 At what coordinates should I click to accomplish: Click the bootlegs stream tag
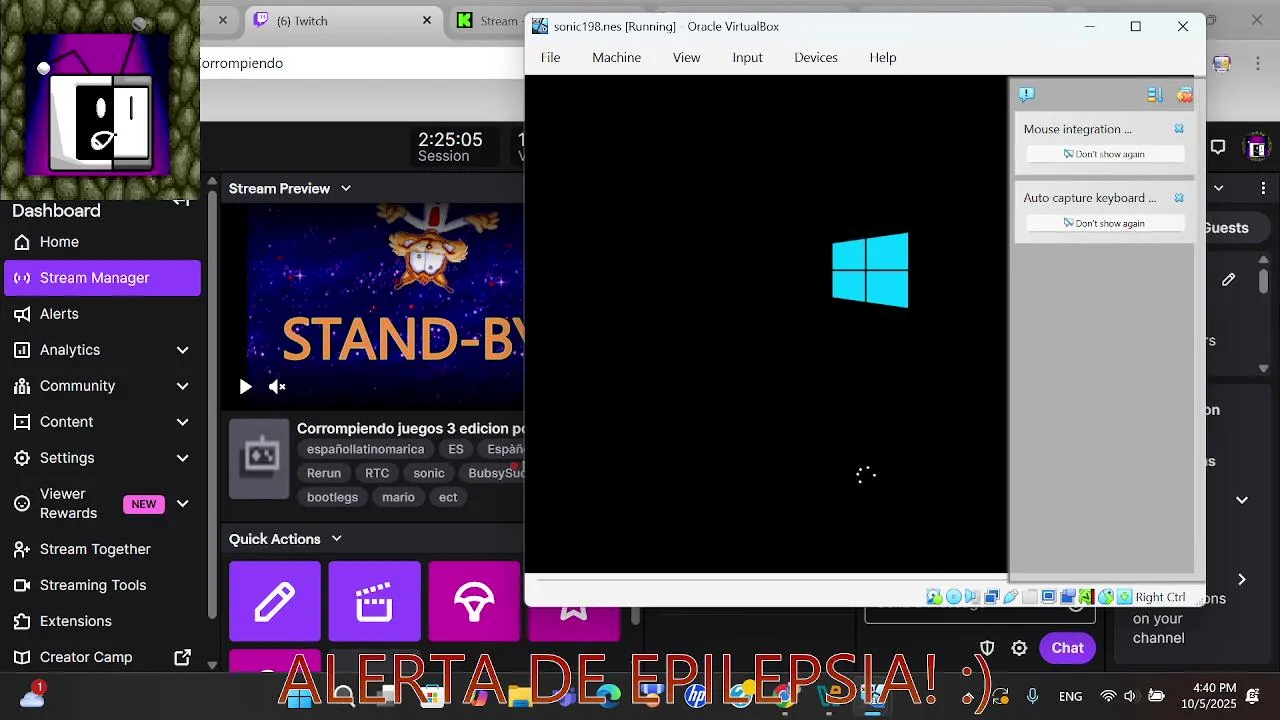[332, 497]
